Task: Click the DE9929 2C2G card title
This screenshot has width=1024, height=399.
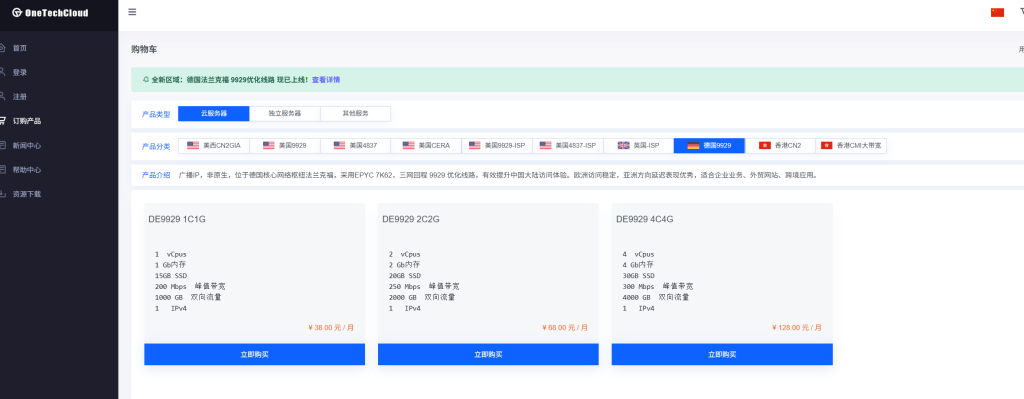Action: coord(411,219)
